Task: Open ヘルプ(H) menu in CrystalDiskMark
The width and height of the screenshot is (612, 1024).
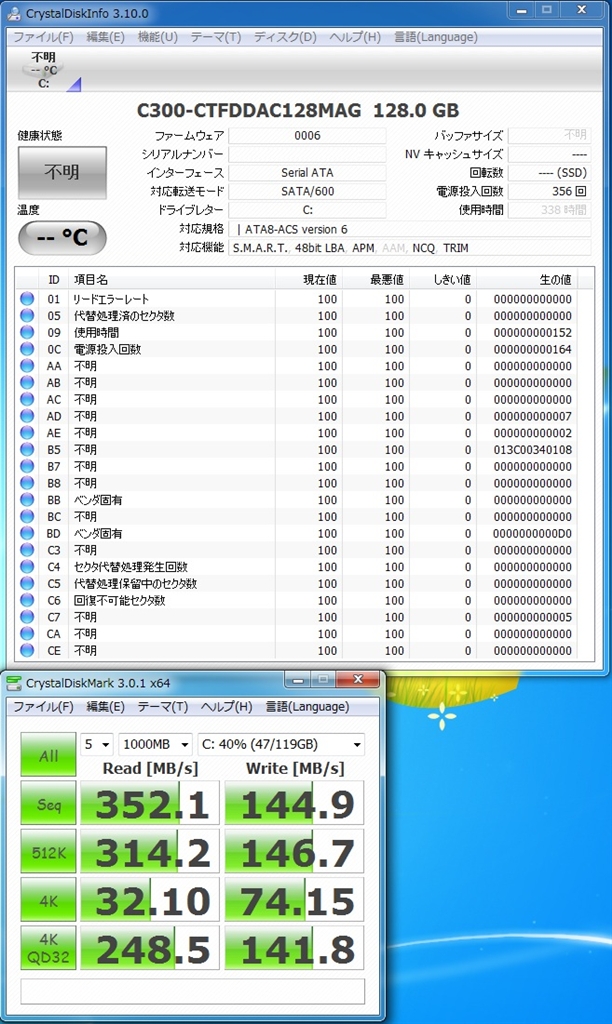Action: pyautogui.click(x=226, y=707)
